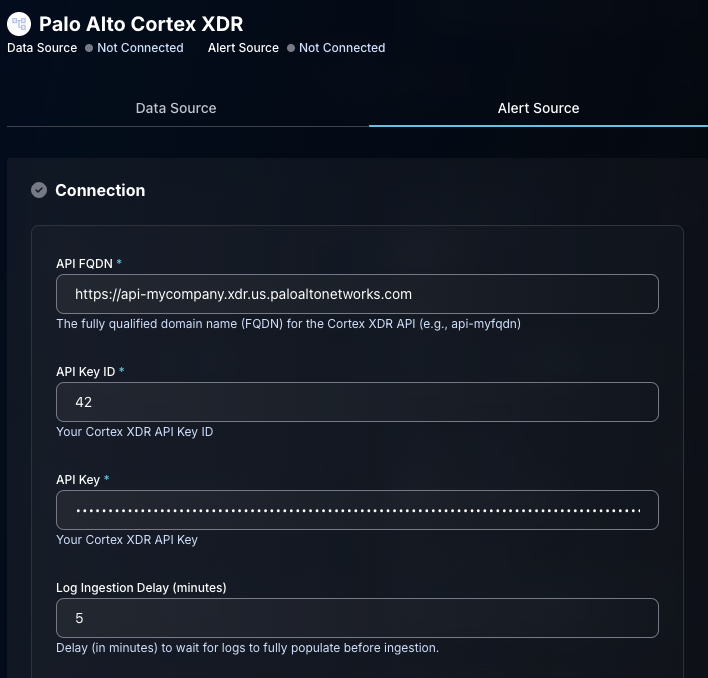708x678 pixels.
Task: Click the Log Ingestion Delay label
Action: click(x=141, y=587)
